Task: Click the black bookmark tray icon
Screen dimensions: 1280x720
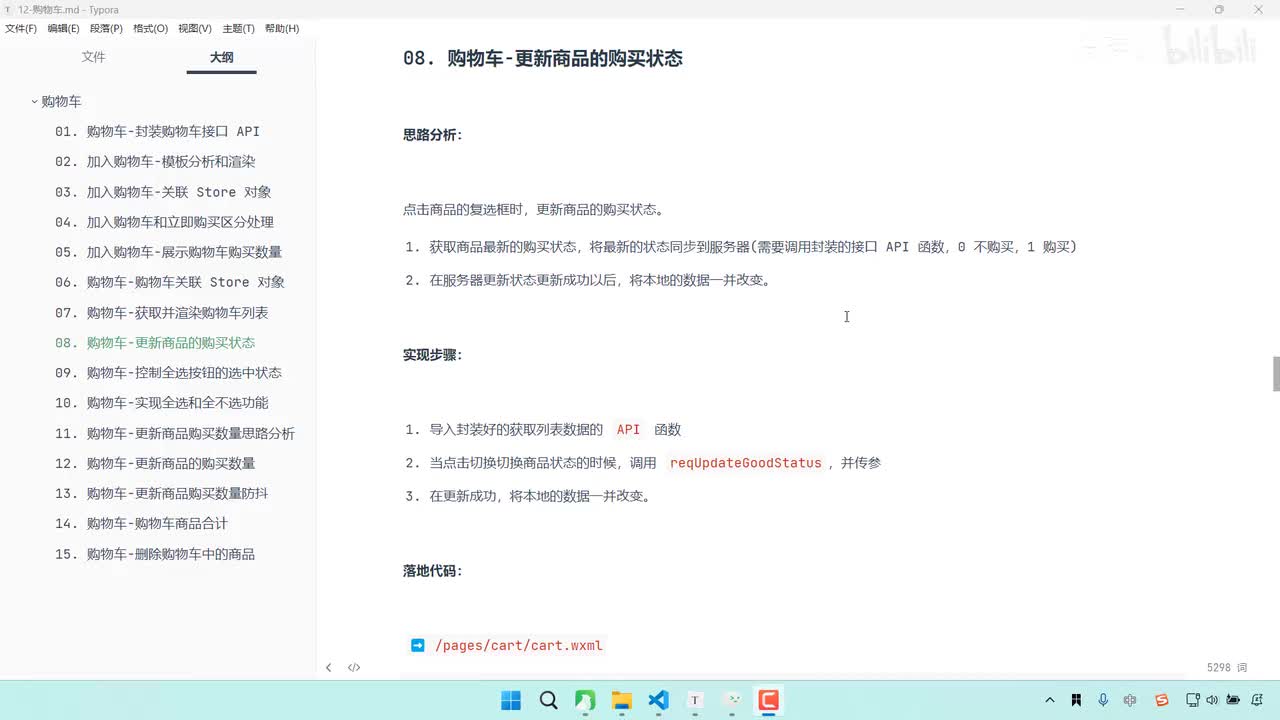Action: point(1076,700)
